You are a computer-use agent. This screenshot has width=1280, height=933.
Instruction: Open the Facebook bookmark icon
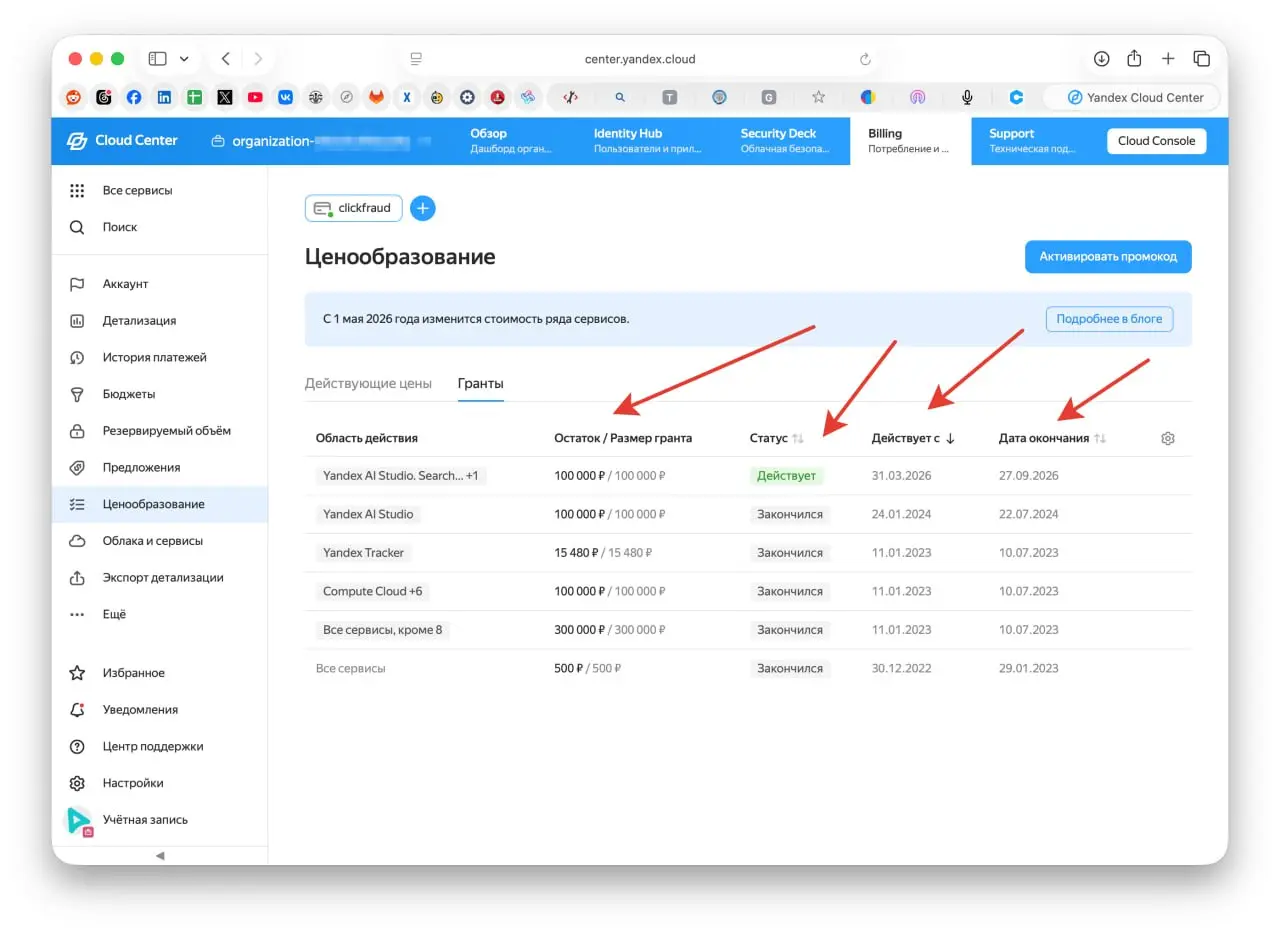pos(134,97)
